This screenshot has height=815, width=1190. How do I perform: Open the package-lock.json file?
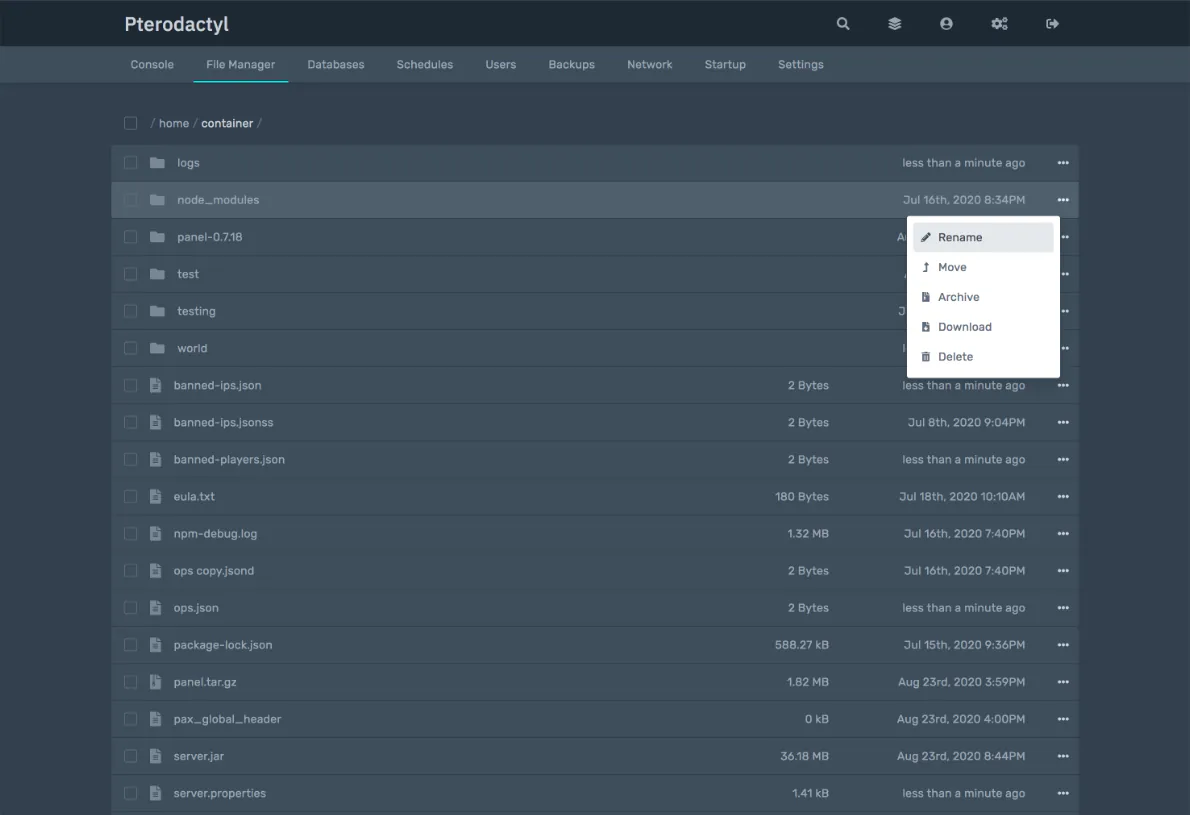click(223, 645)
